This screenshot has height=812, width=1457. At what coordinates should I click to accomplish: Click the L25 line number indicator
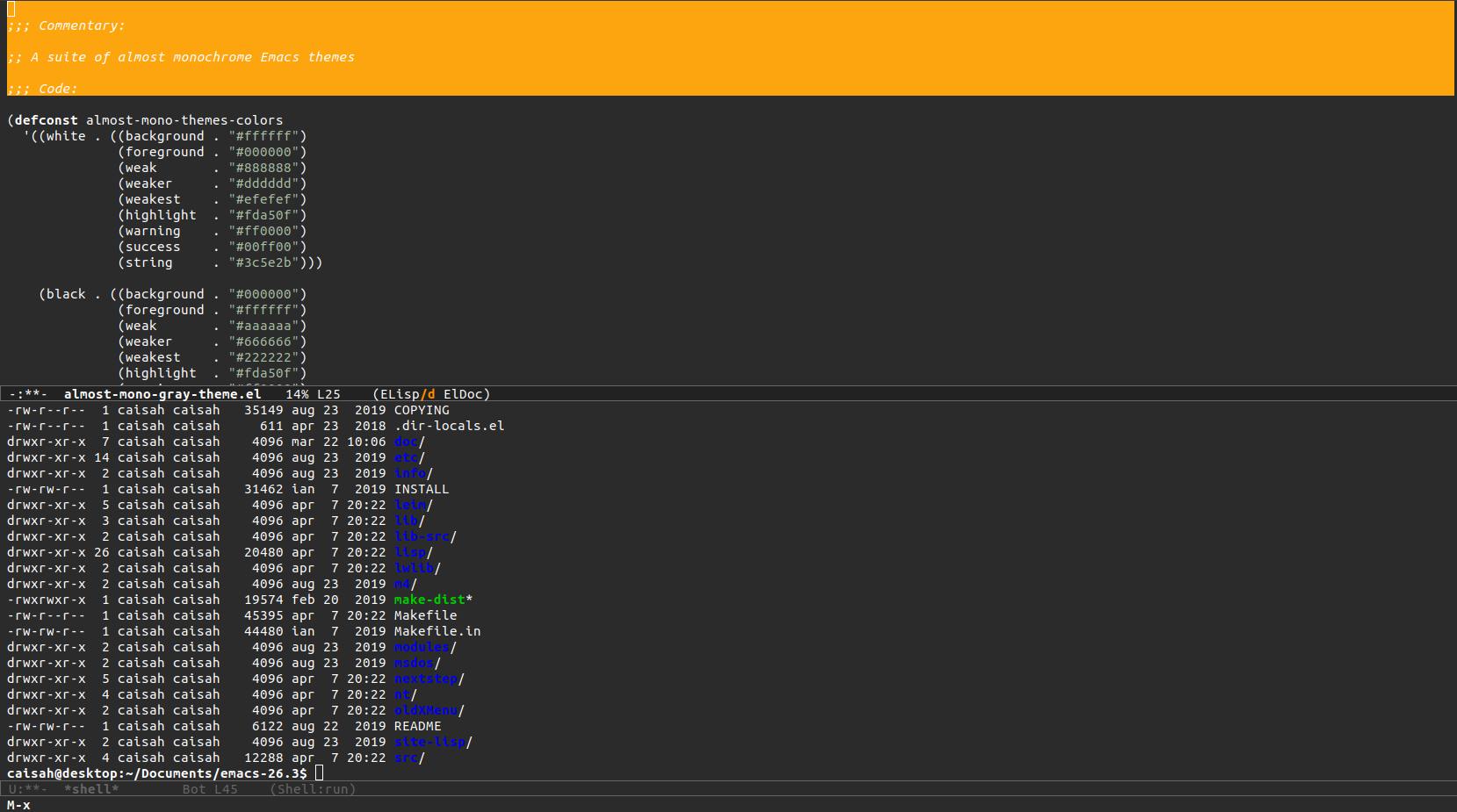(x=328, y=394)
